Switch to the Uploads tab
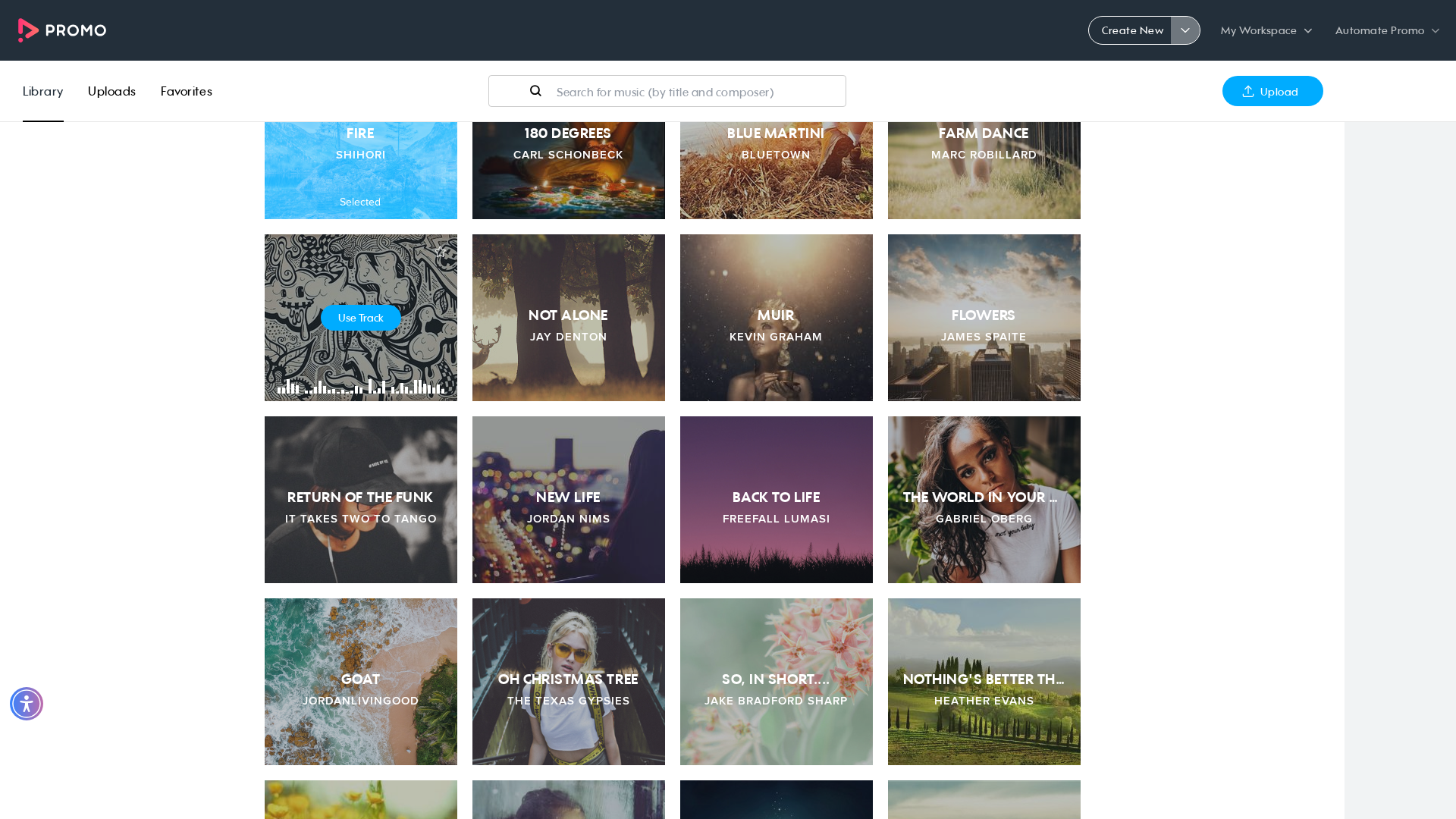The image size is (1456, 819). click(111, 91)
